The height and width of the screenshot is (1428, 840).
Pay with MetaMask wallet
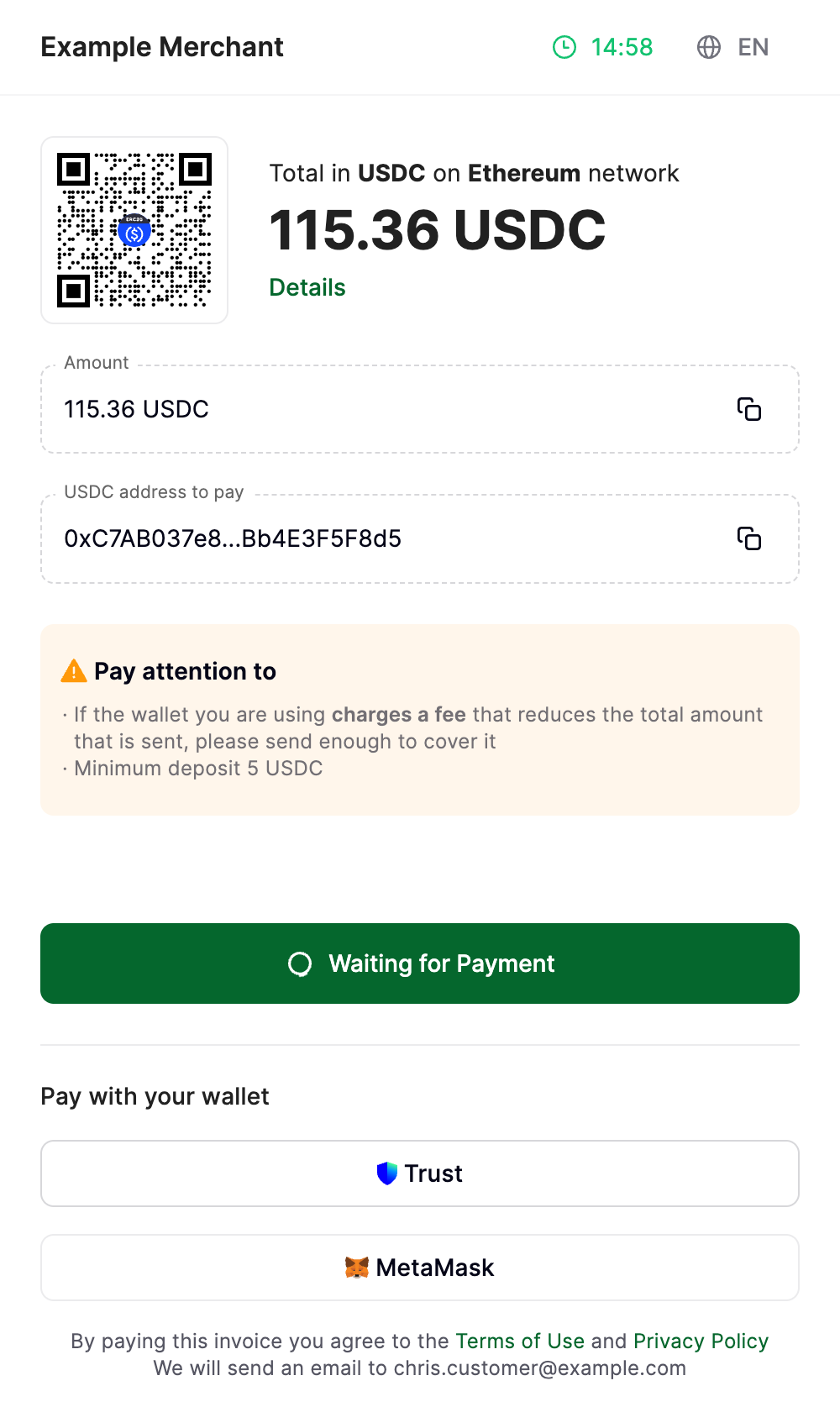(420, 1268)
